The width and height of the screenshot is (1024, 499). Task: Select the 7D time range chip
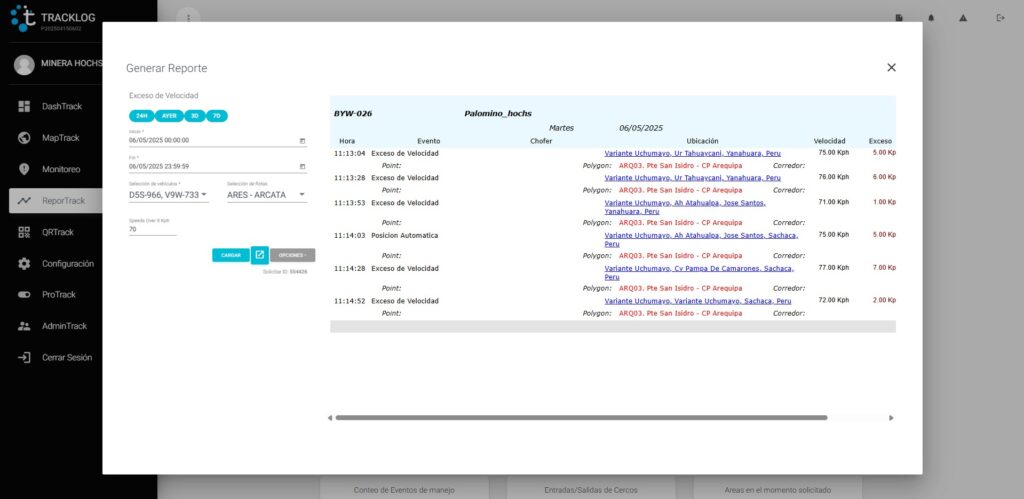point(216,116)
